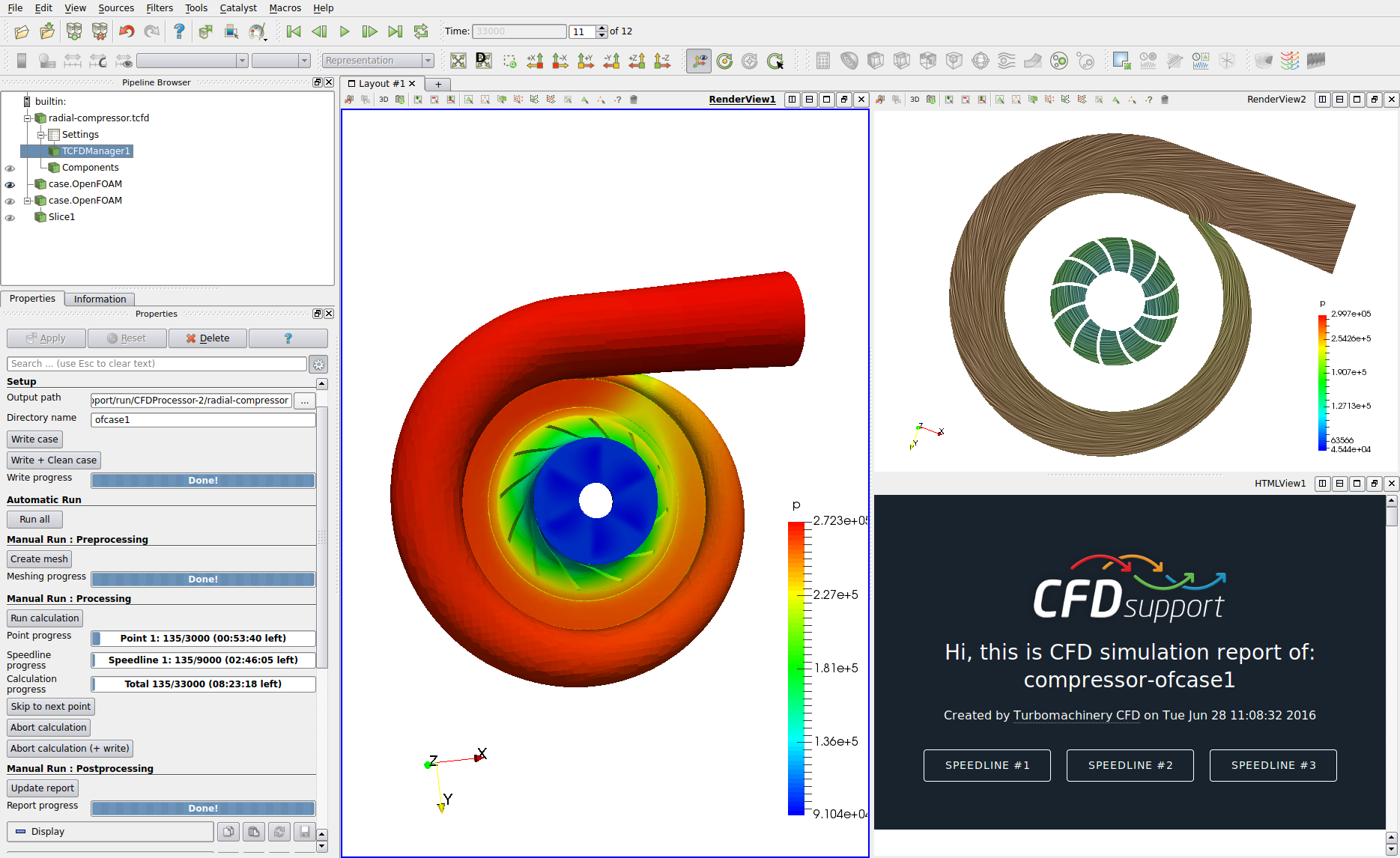1400x858 pixels.
Task: Click the Undo toolbar icon
Action: (x=126, y=31)
